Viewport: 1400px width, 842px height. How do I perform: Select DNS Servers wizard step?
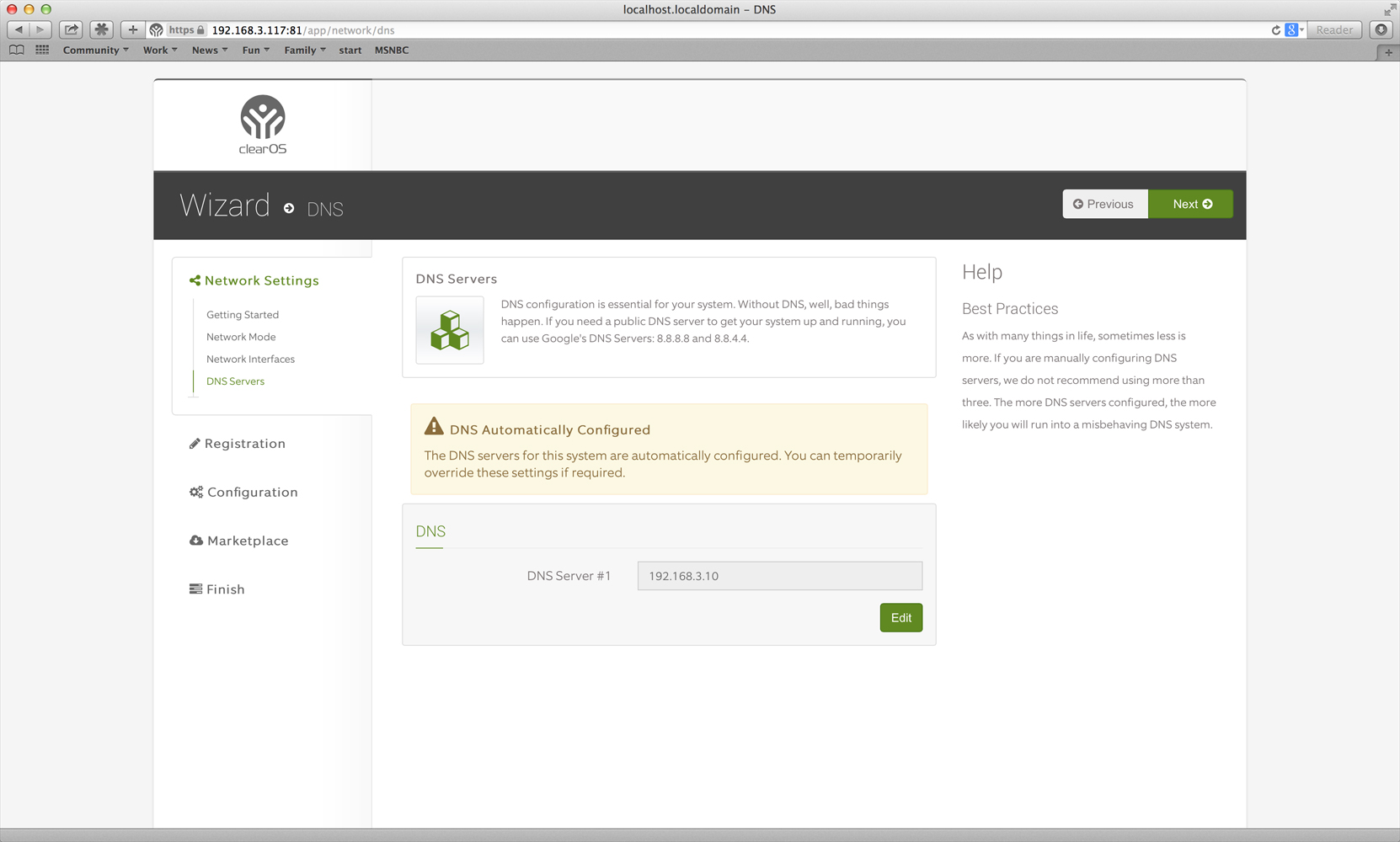tap(235, 381)
